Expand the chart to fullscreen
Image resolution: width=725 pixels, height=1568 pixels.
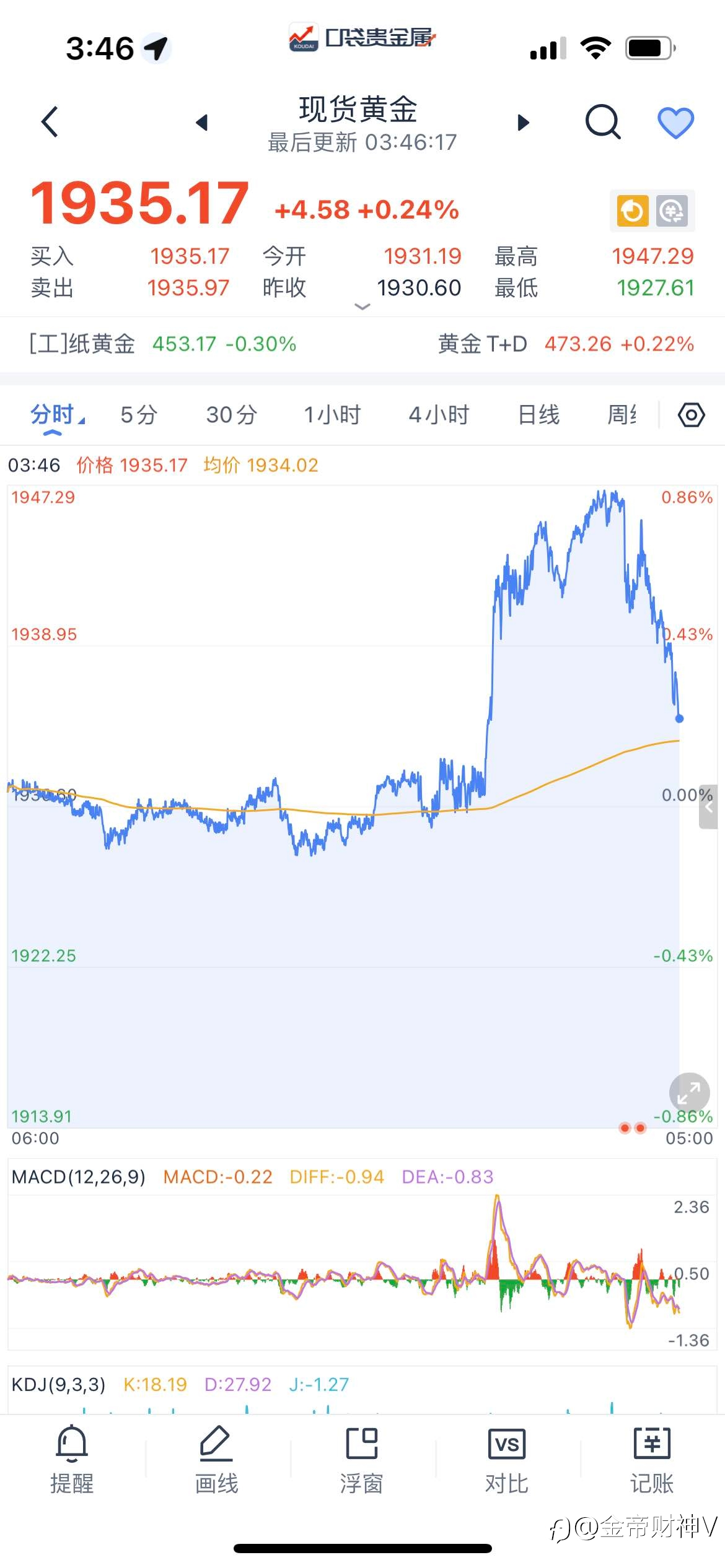coord(689,1092)
